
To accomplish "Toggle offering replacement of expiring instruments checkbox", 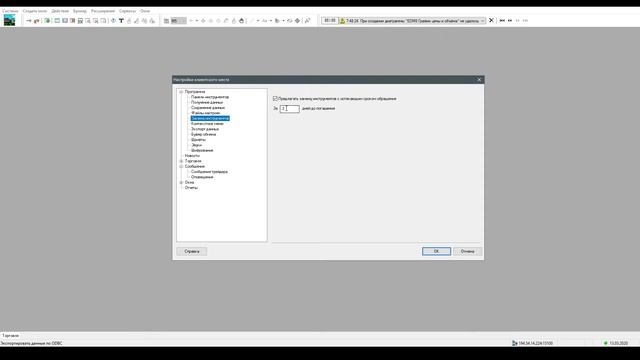I will point(275,99).
